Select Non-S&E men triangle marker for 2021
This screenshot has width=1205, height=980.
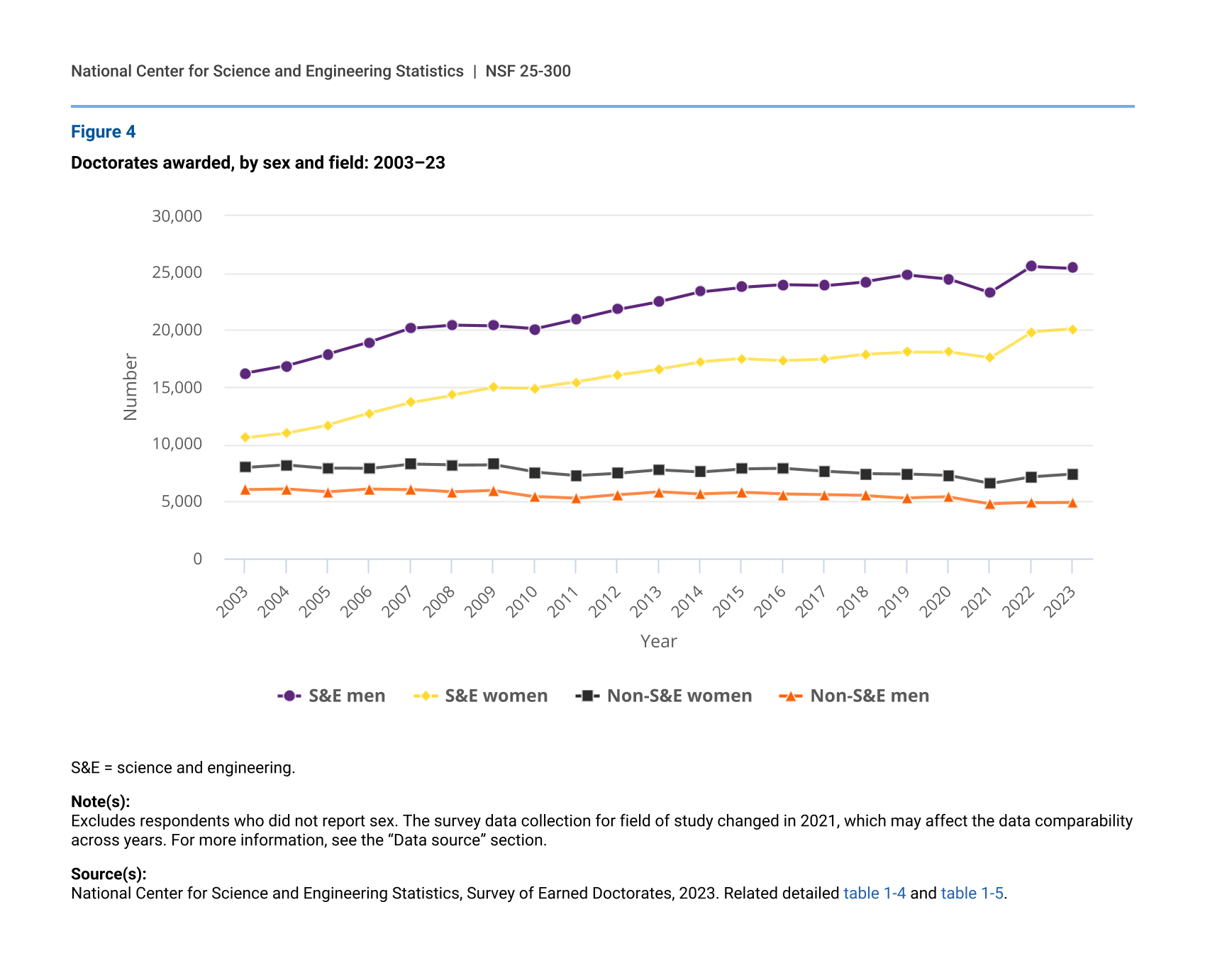990,503
